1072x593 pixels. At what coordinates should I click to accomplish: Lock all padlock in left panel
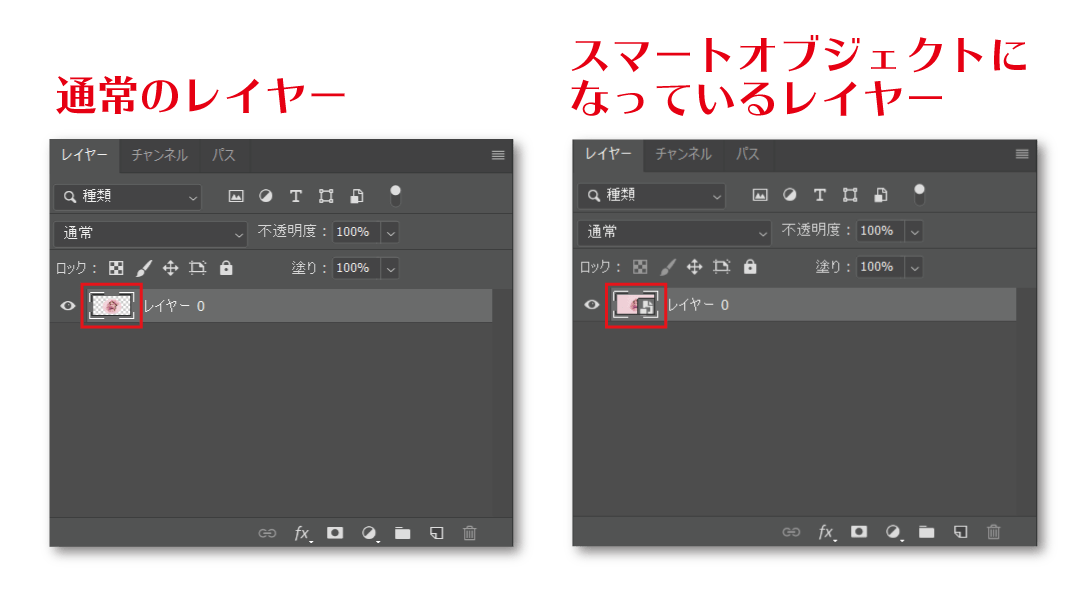click(226, 267)
